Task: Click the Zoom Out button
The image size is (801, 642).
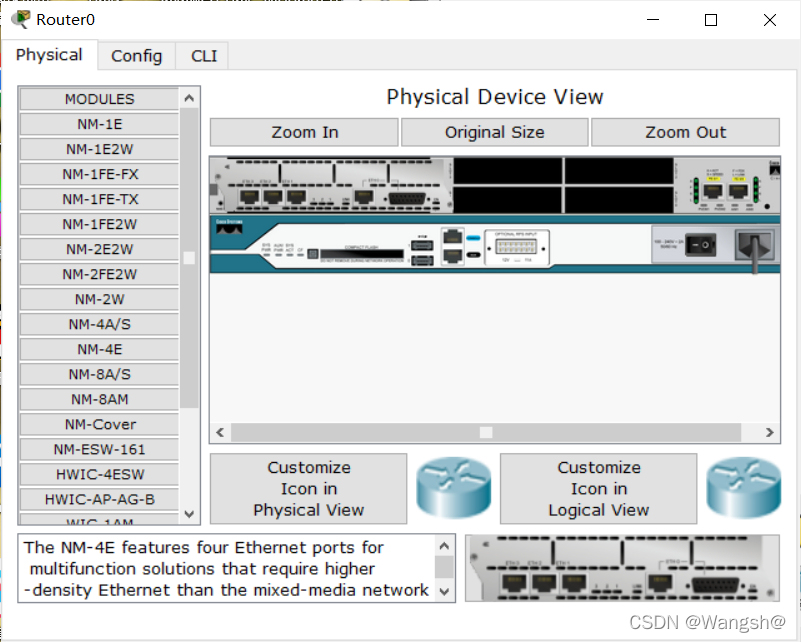Action: pos(686,132)
